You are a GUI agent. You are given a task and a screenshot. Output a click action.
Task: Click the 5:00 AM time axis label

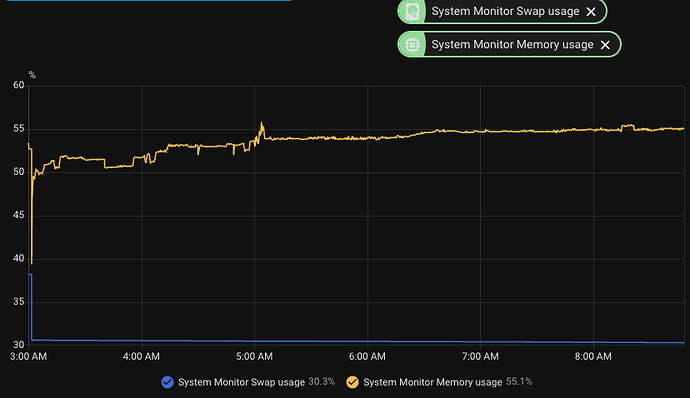coord(254,357)
